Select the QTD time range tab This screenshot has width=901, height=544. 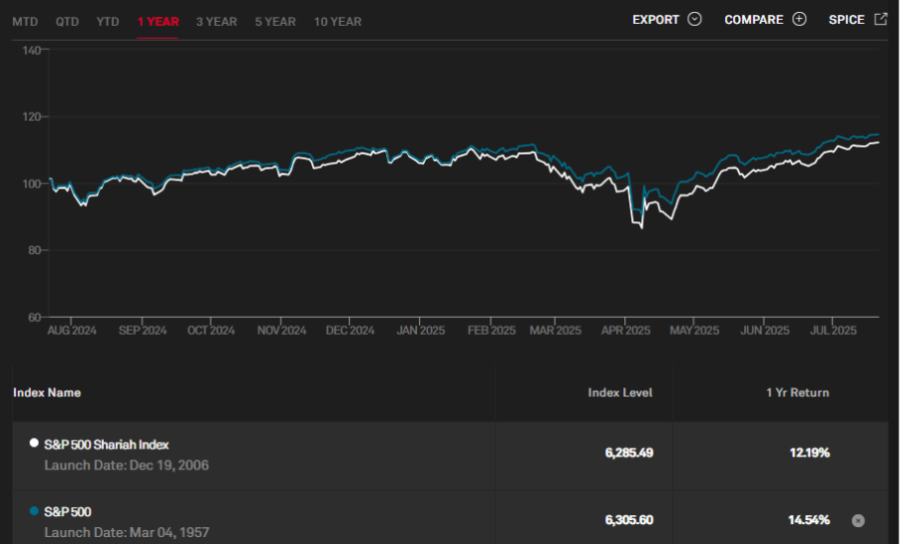coord(67,22)
